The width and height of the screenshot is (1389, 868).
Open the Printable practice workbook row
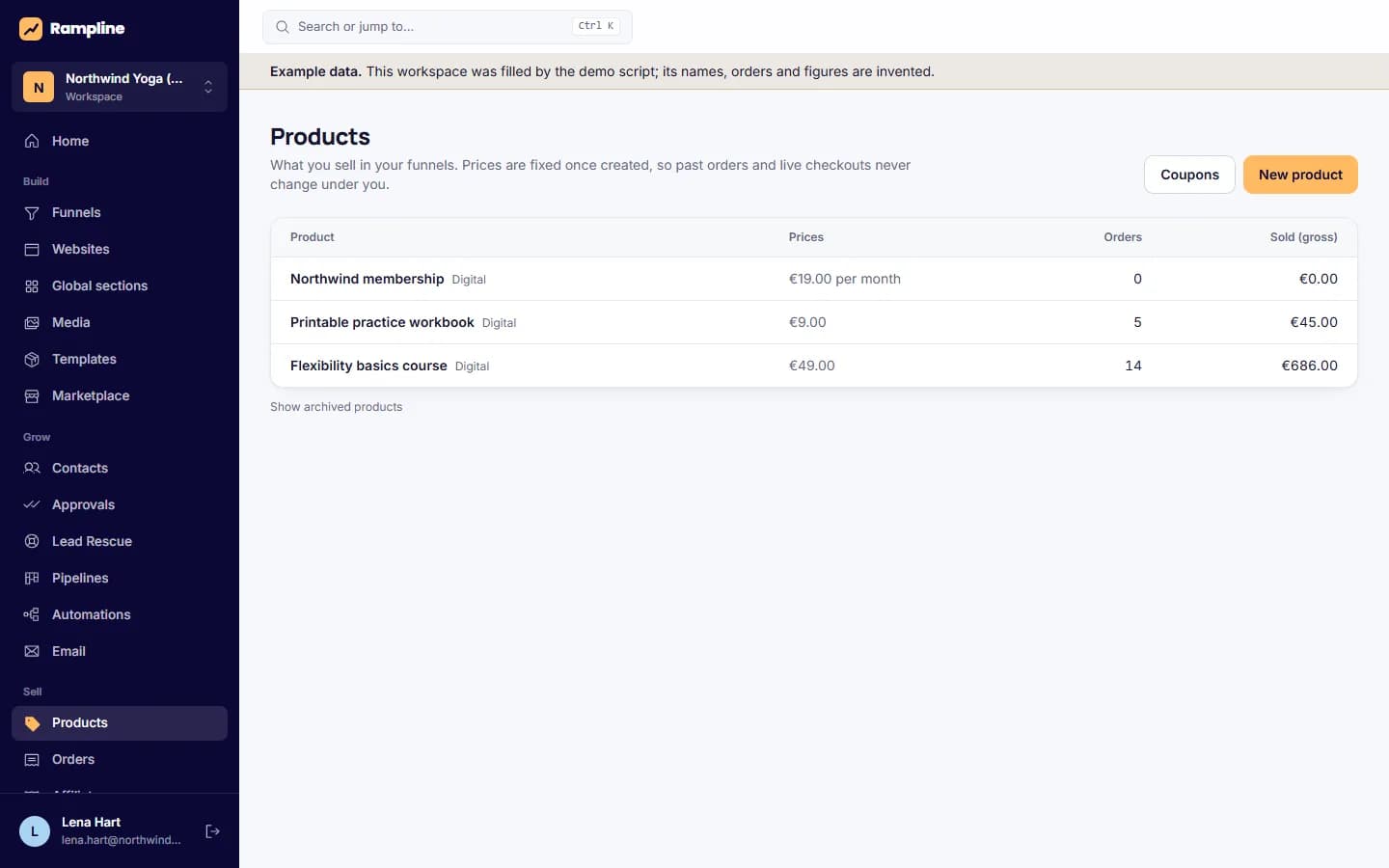point(814,322)
